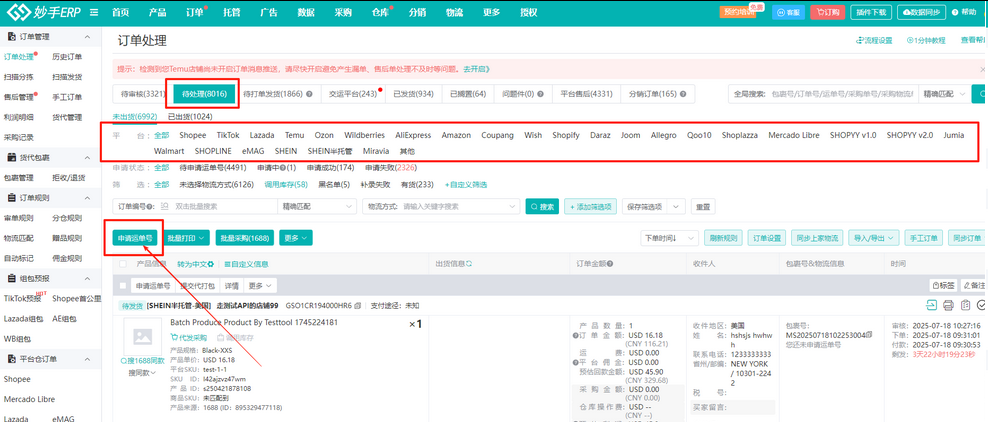Screen dimensions: 988x422
Task: Close the red Temu warning banner
Action: point(982,69)
